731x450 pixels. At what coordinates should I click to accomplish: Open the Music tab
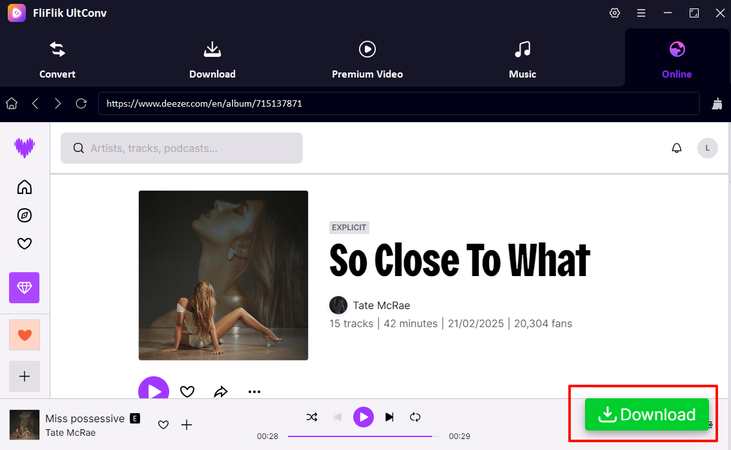click(x=522, y=60)
